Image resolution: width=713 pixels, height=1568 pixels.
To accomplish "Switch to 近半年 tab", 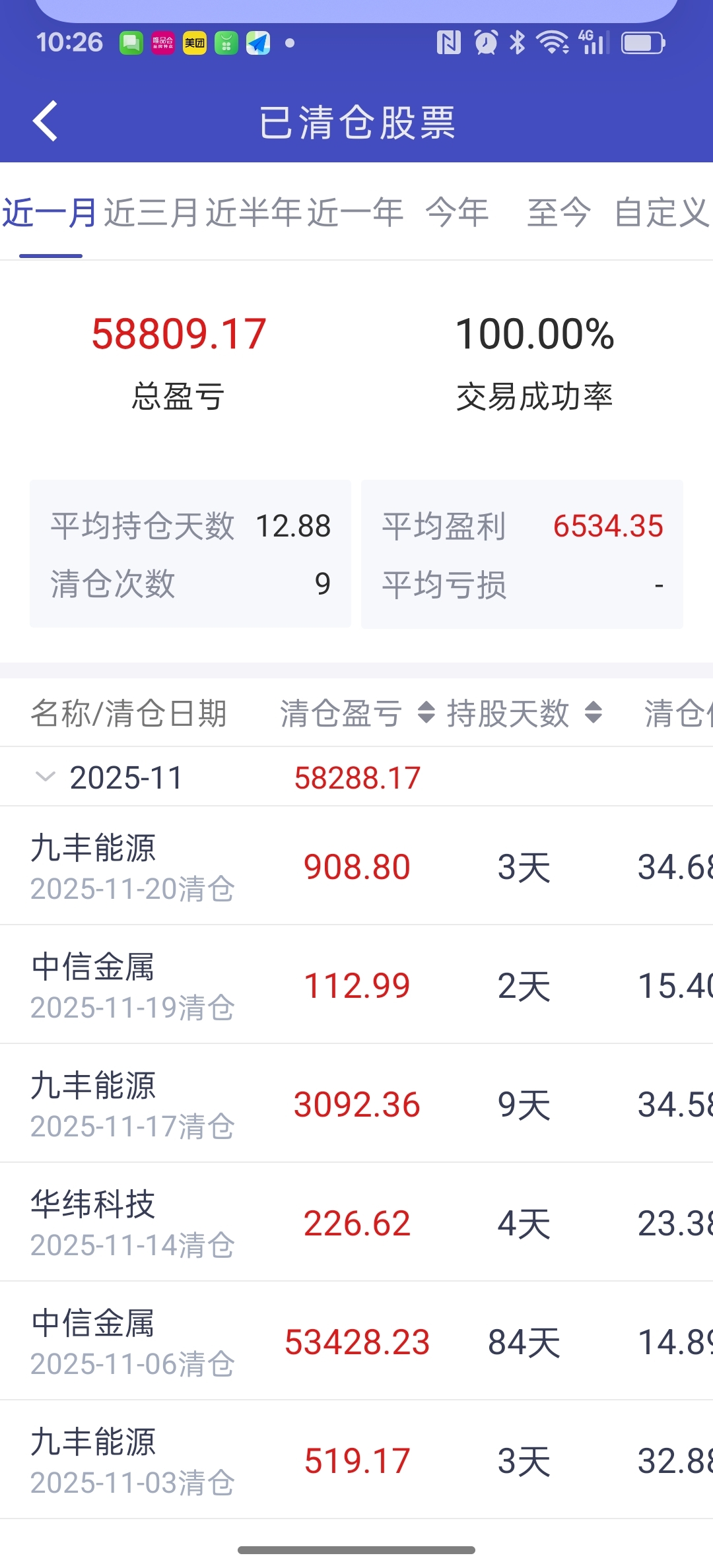I will coord(254,212).
